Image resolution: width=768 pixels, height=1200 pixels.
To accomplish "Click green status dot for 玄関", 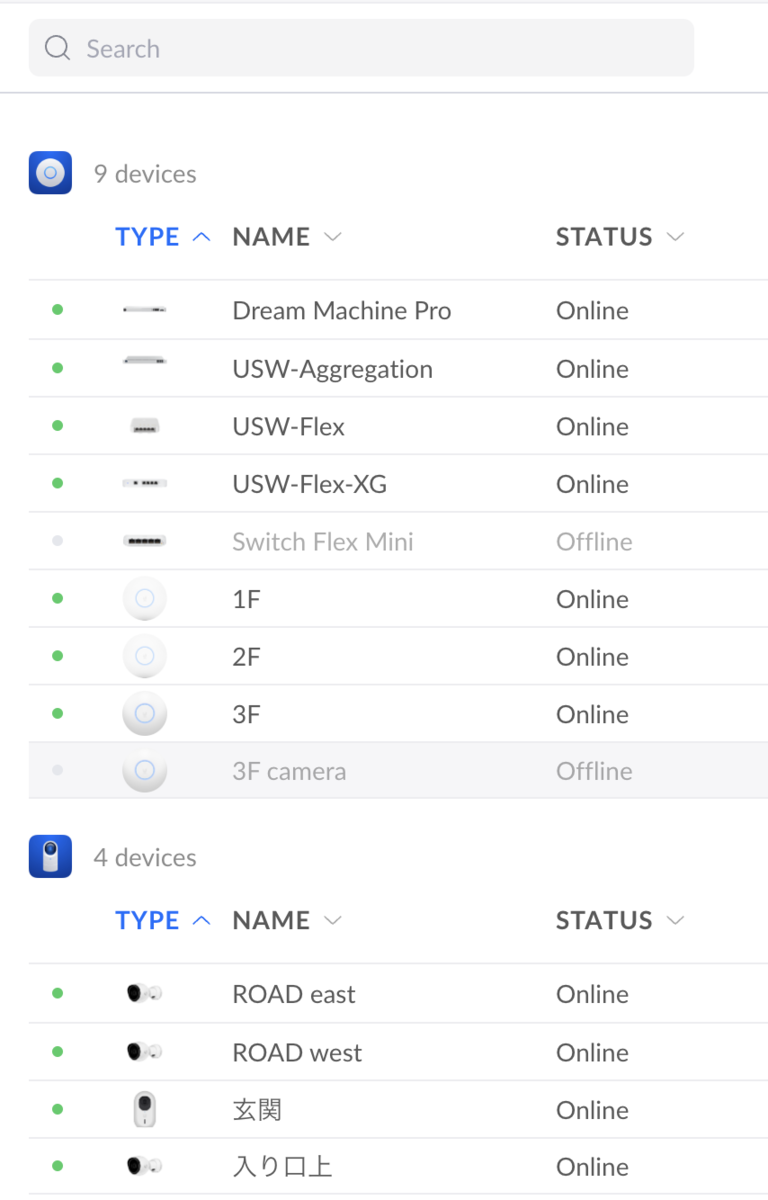I will (x=57, y=1109).
